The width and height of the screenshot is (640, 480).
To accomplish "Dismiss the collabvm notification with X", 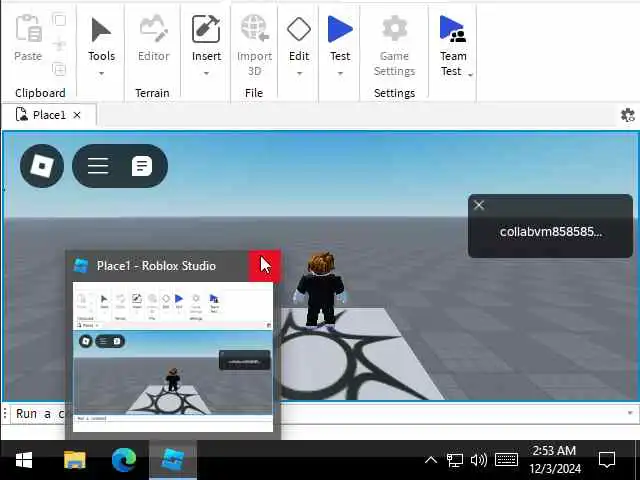I will point(479,205).
